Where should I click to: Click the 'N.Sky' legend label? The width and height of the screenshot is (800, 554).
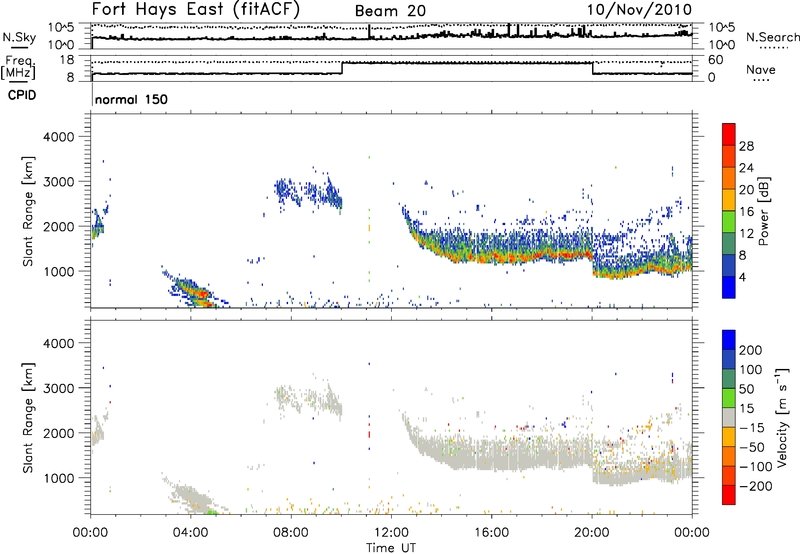(19, 37)
